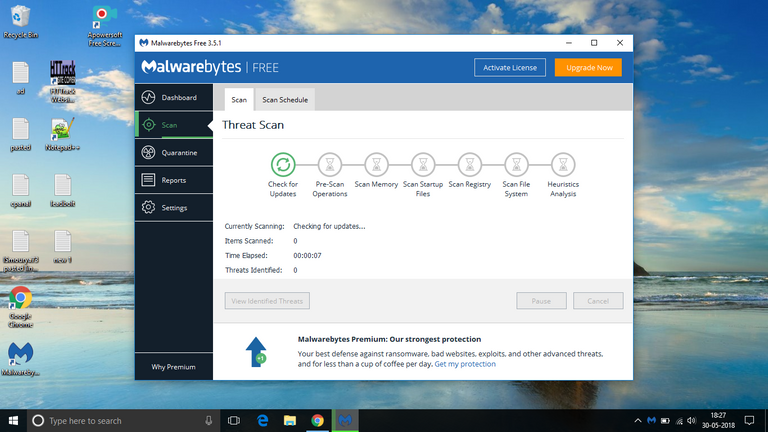Image resolution: width=768 pixels, height=432 pixels.
Task: Open the Dashboard sidebar section
Action: (174, 97)
